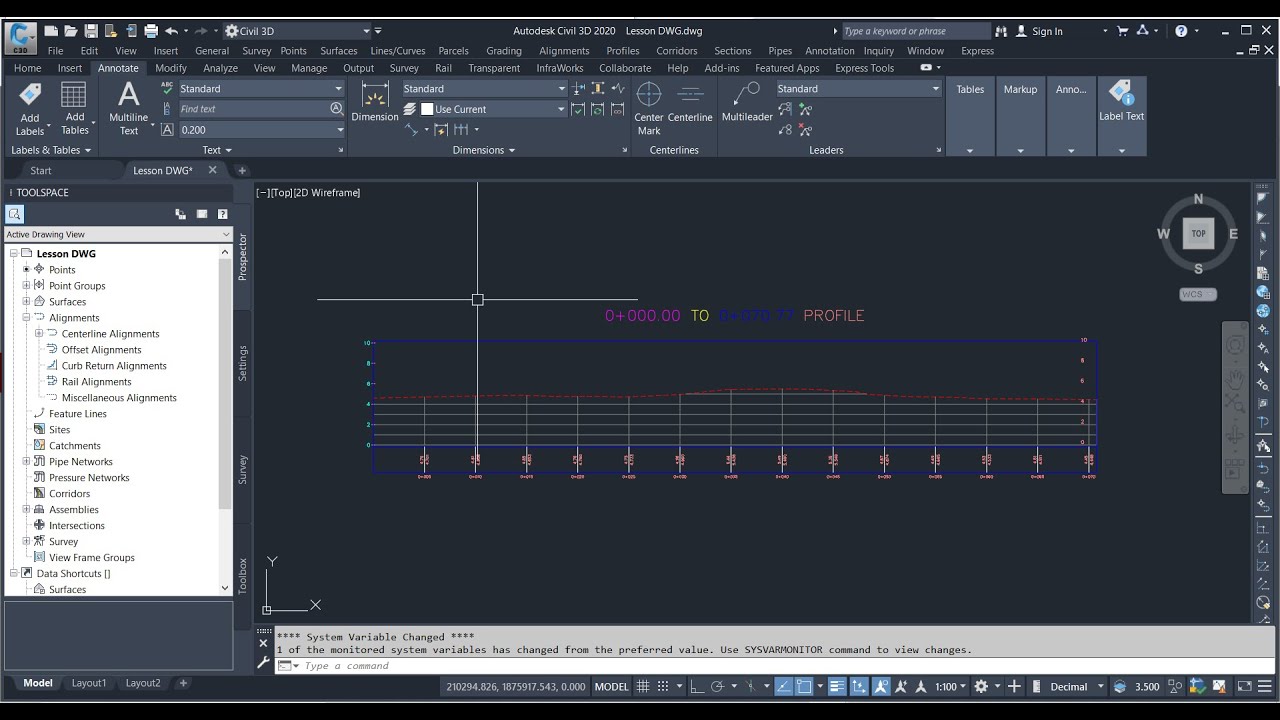Open the Corridors menu
1280x720 pixels.
pos(677,51)
